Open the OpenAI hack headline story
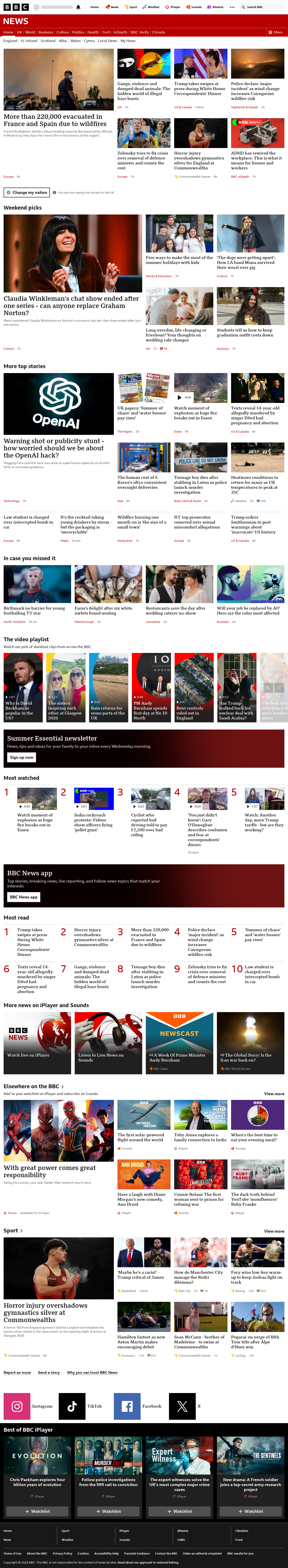 54,448
